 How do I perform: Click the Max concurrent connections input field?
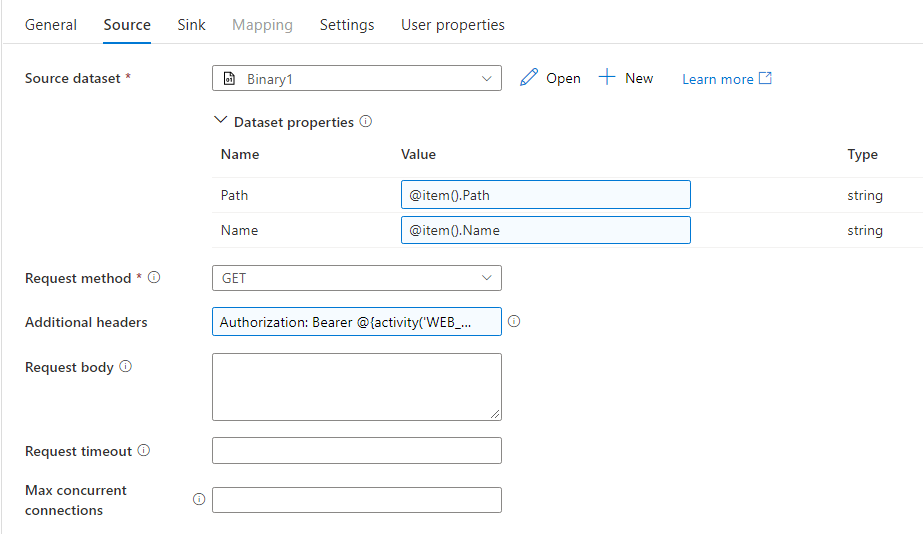[x=357, y=500]
